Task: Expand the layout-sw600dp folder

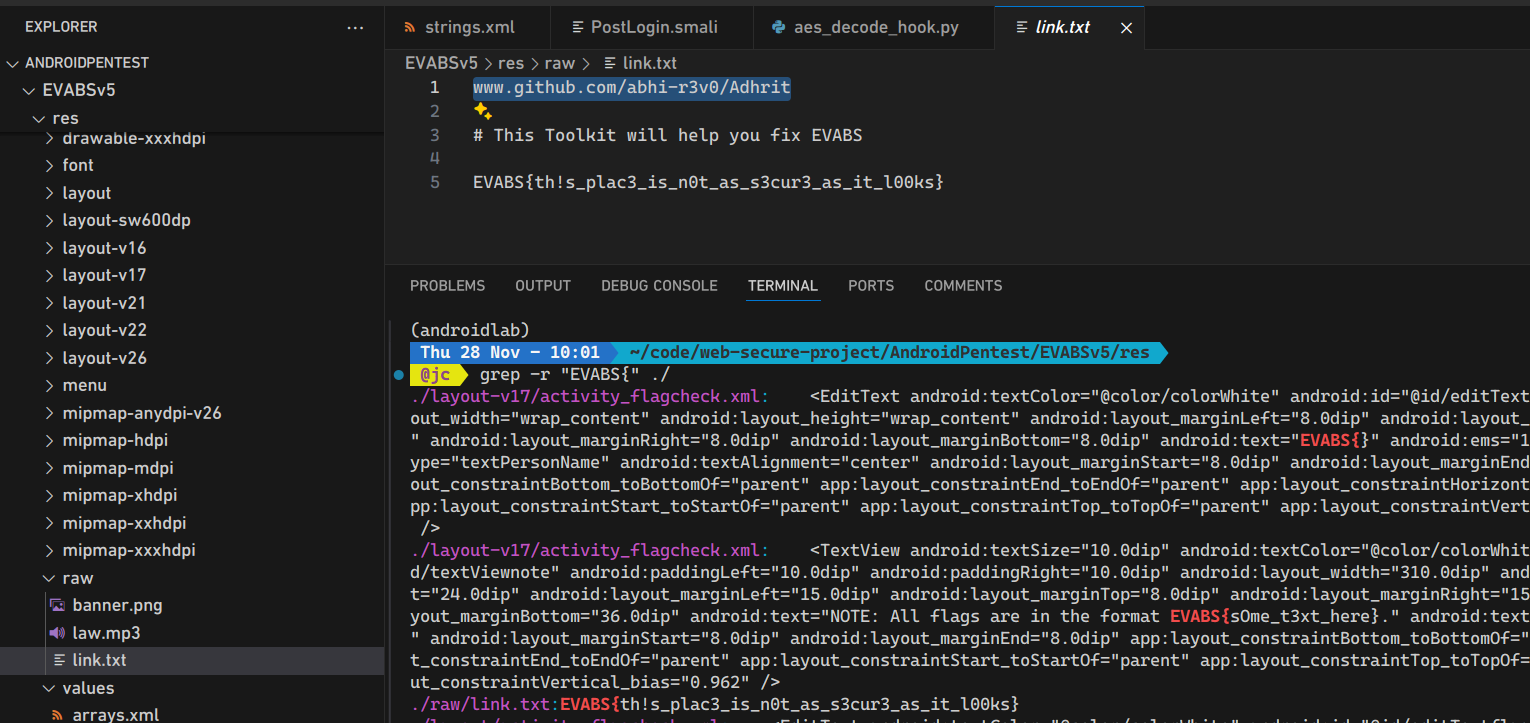Action: (50, 220)
